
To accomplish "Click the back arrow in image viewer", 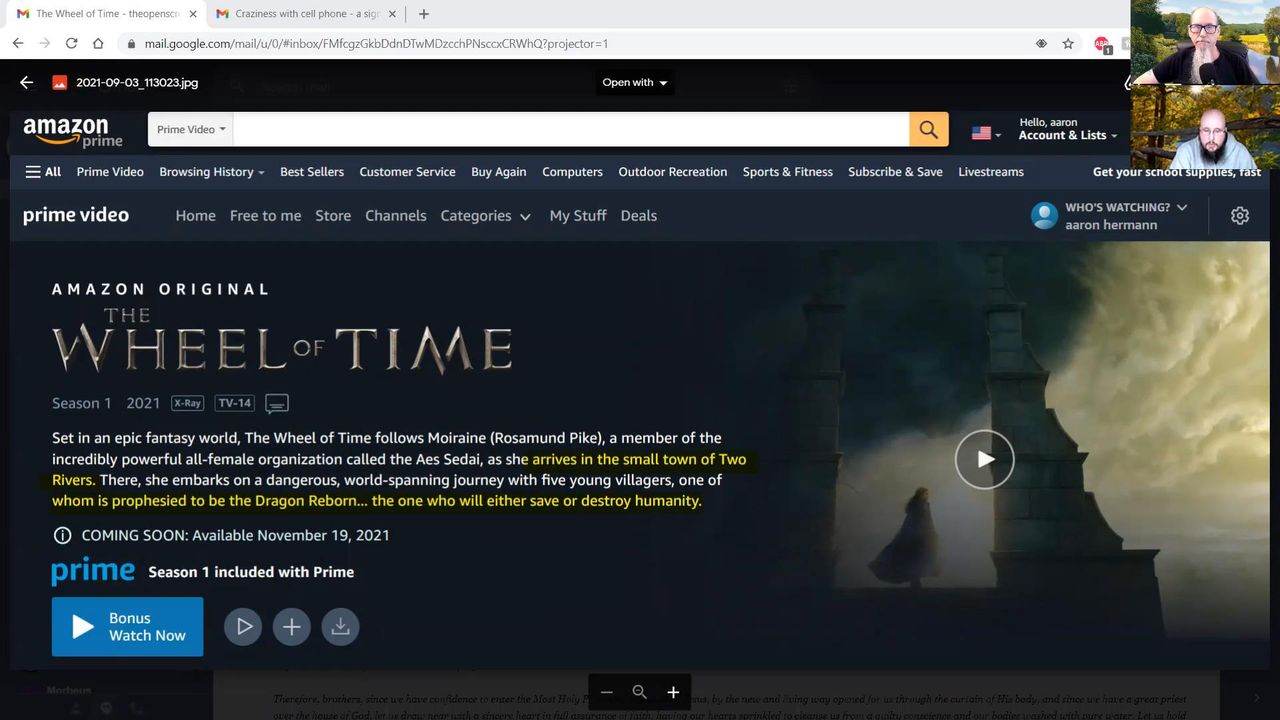I will 27,83.
